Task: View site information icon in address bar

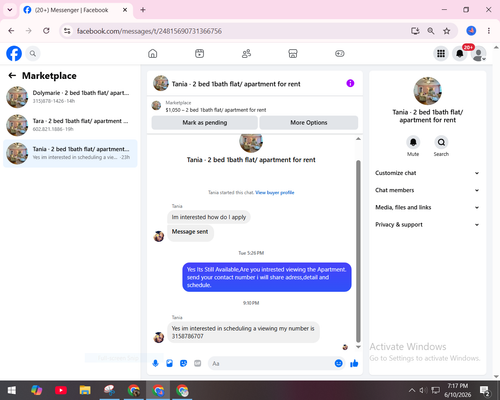Action: pos(67,31)
